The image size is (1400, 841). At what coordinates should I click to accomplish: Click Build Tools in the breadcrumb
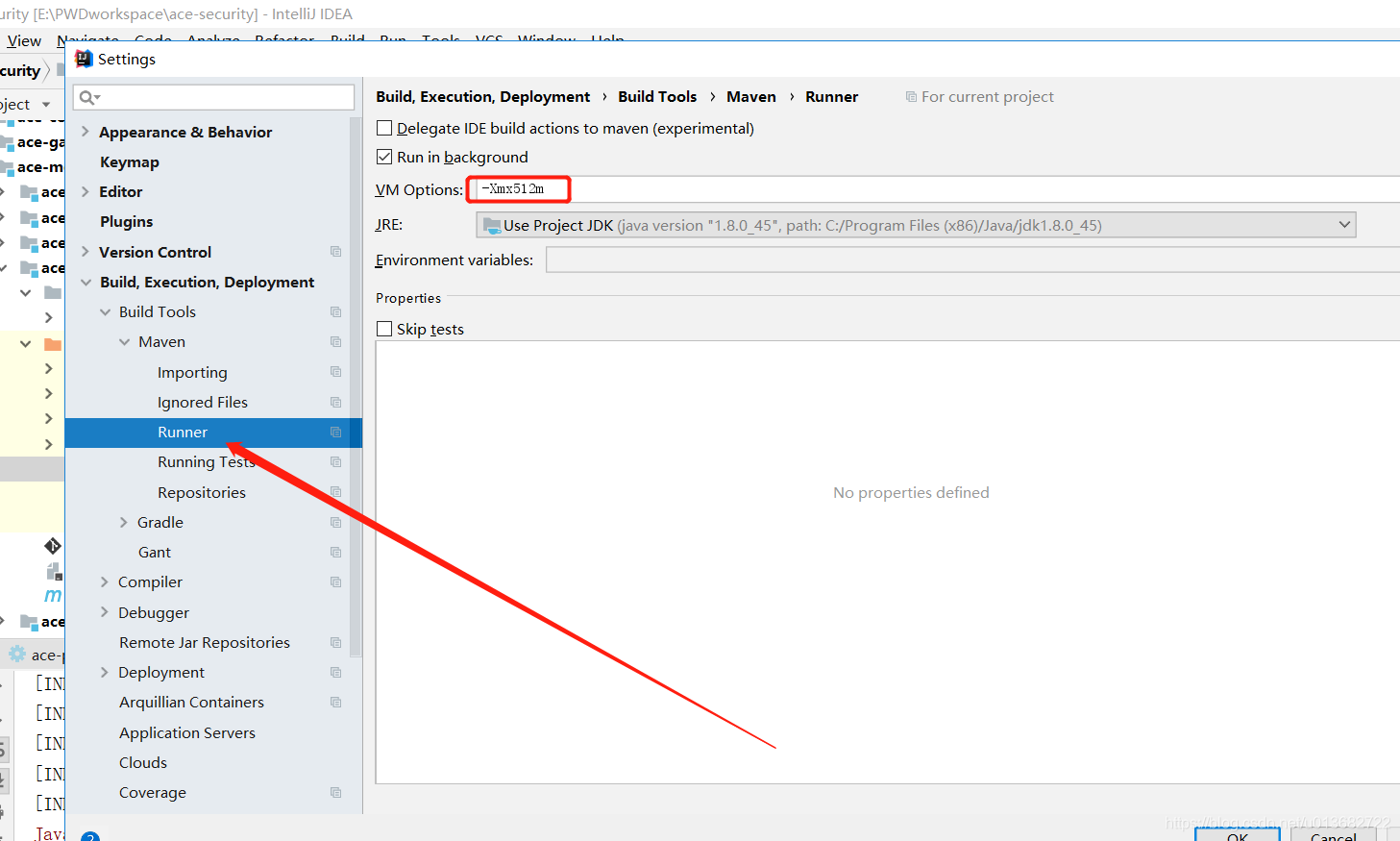(x=657, y=96)
